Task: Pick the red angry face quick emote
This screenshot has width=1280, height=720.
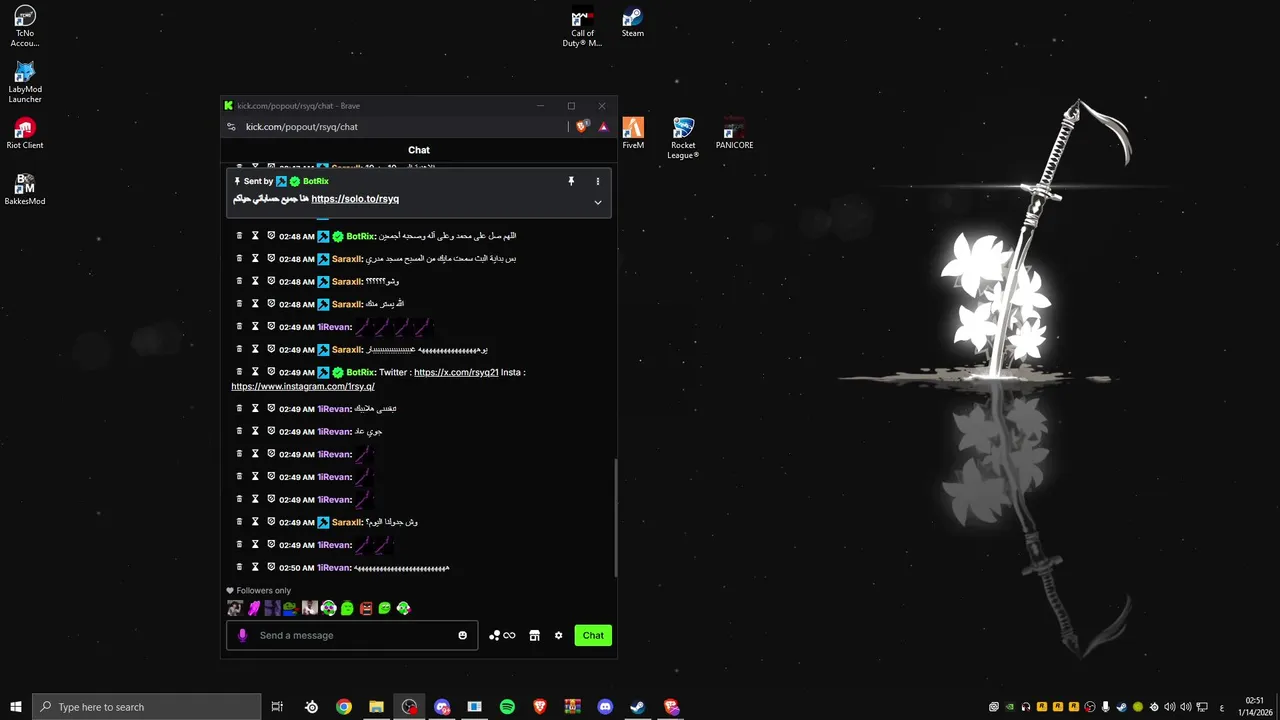Action: tap(366, 608)
